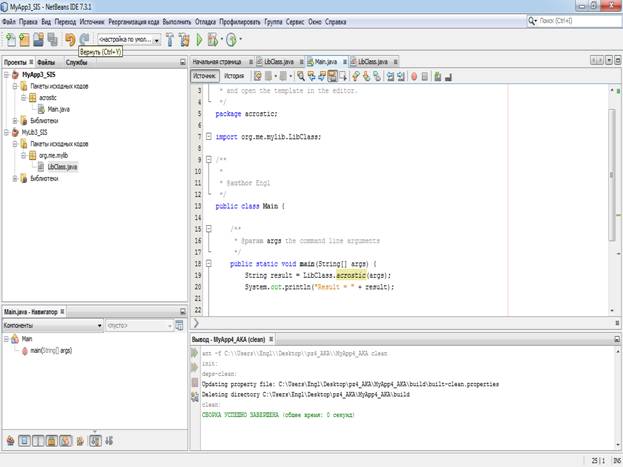This screenshot has height=467, width=623.
Task: Click the Shift Line Right icon
Action: [401, 76]
